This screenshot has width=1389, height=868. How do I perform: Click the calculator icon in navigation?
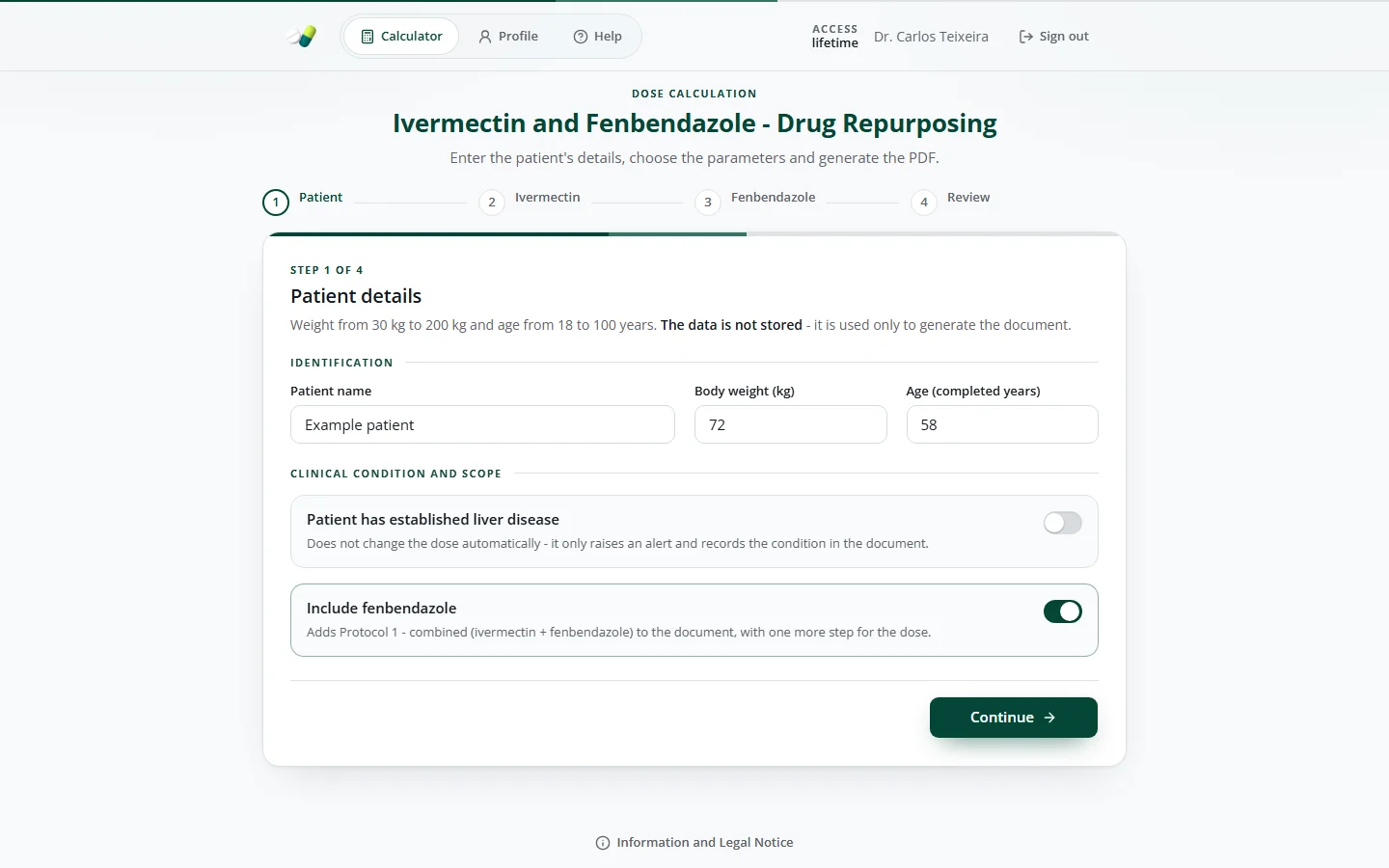click(x=368, y=37)
